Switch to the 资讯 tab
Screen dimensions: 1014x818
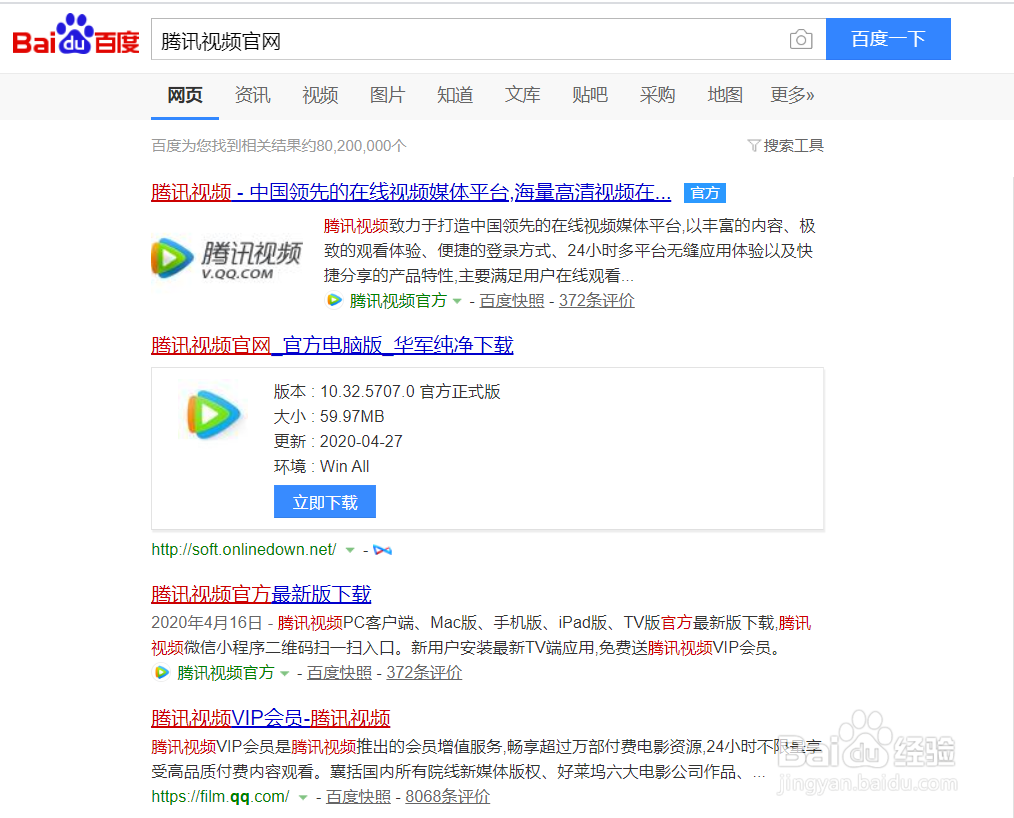point(252,96)
